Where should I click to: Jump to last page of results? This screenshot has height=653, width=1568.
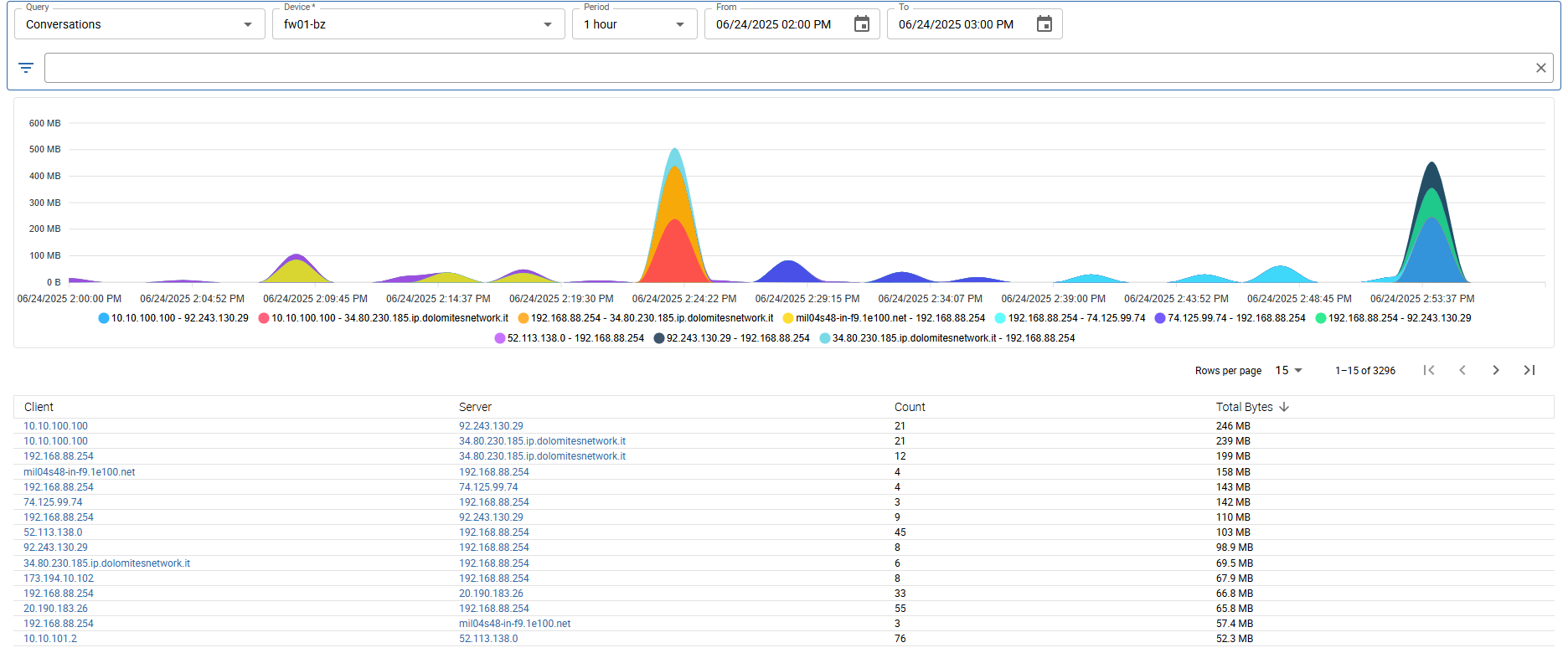point(1529,370)
